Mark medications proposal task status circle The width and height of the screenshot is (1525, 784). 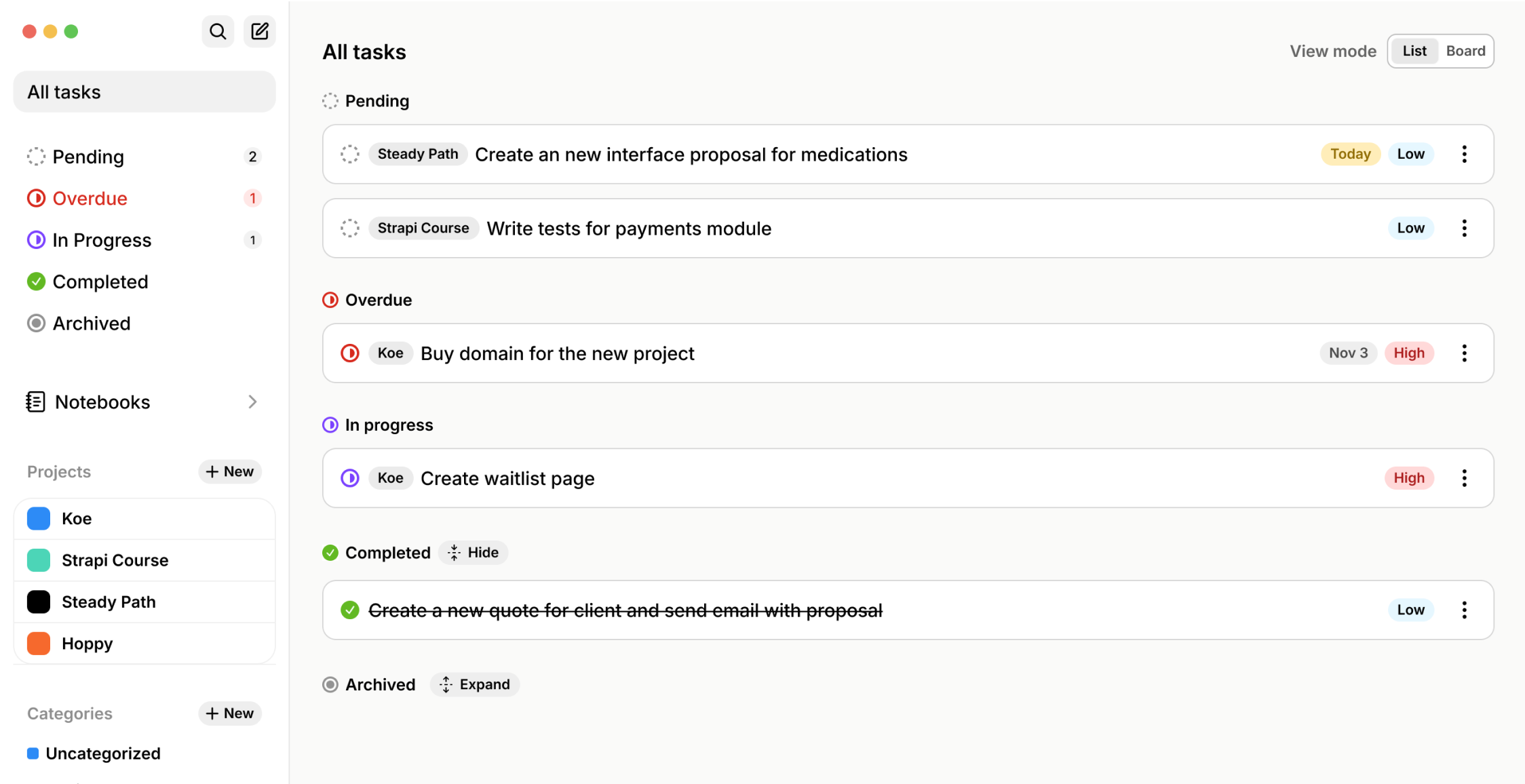coord(350,155)
